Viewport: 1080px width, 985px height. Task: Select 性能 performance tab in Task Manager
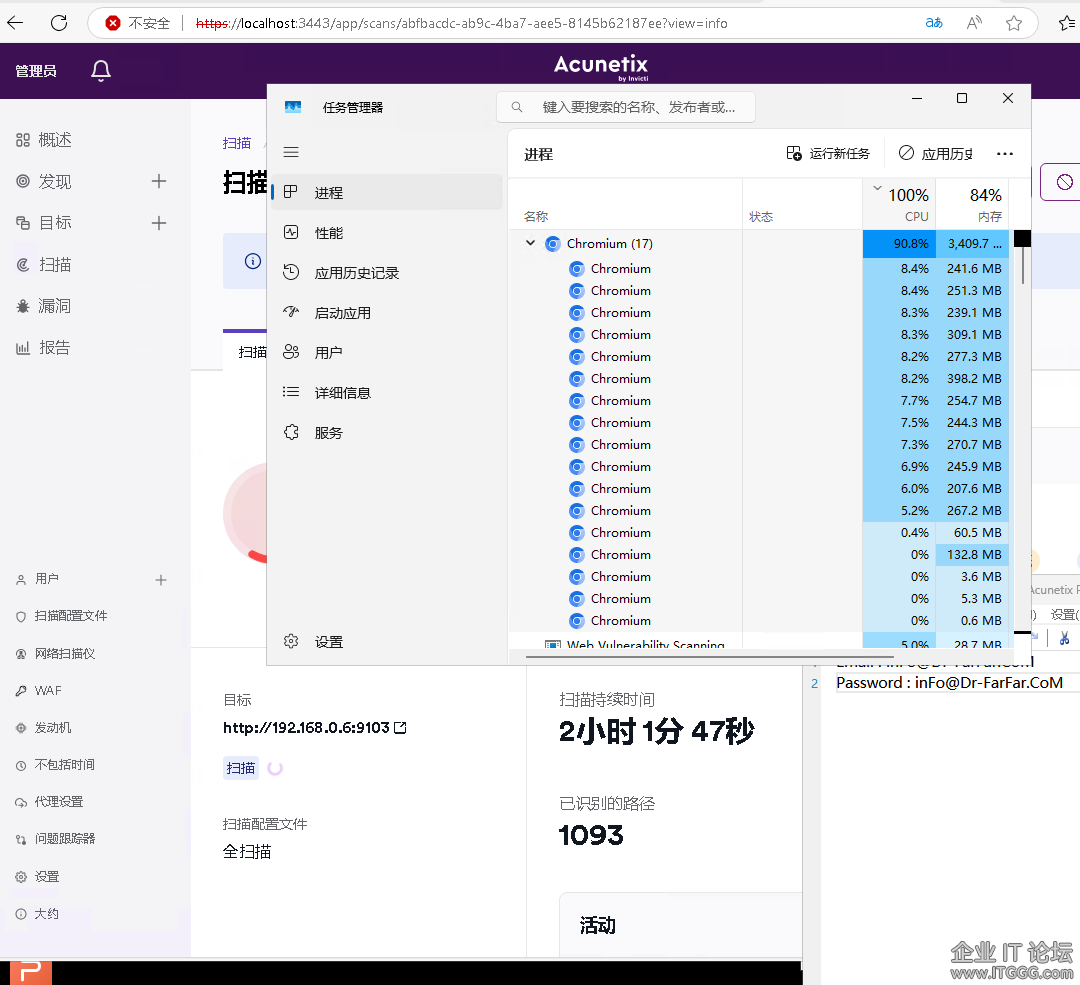pos(387,233)
